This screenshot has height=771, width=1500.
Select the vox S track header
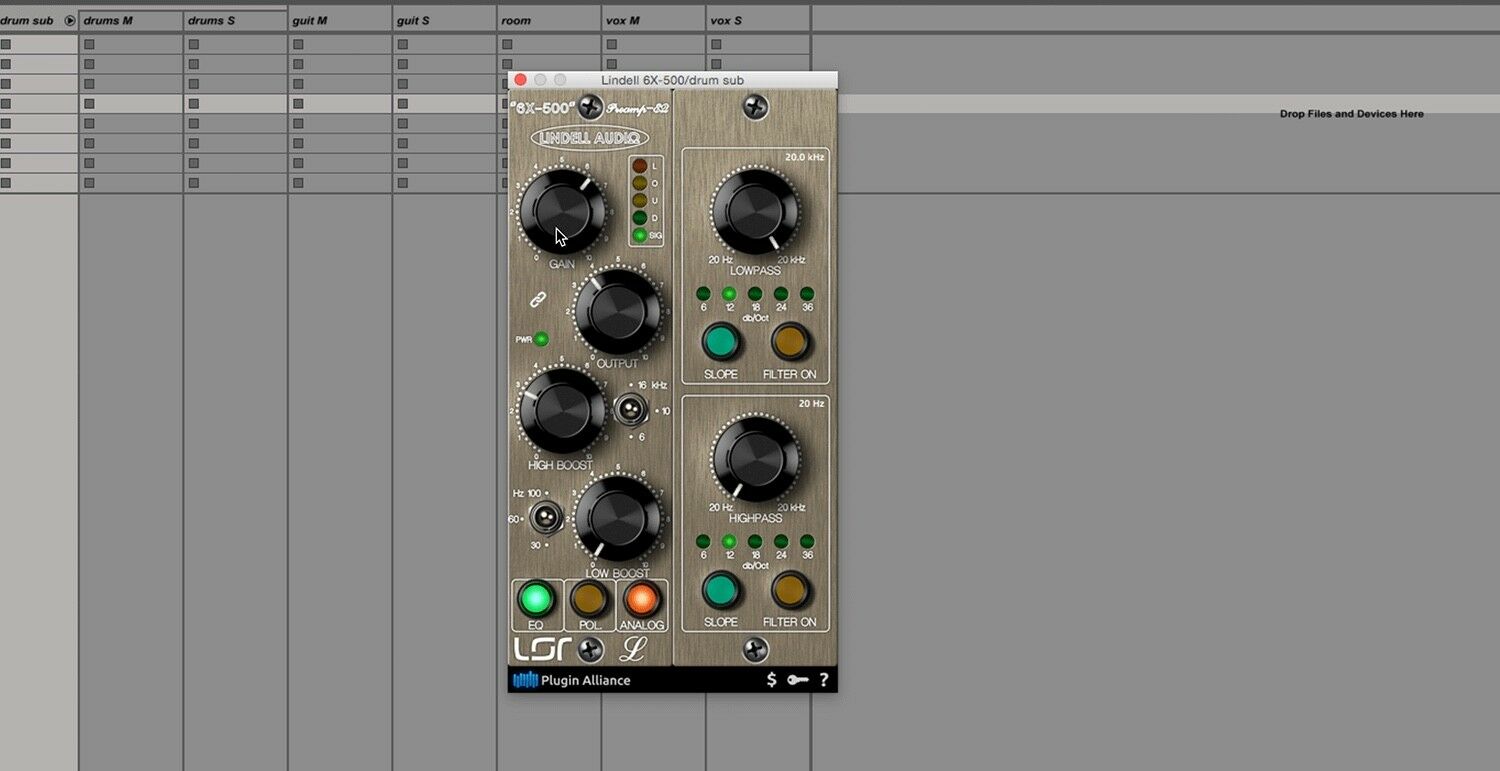point(758,20)
